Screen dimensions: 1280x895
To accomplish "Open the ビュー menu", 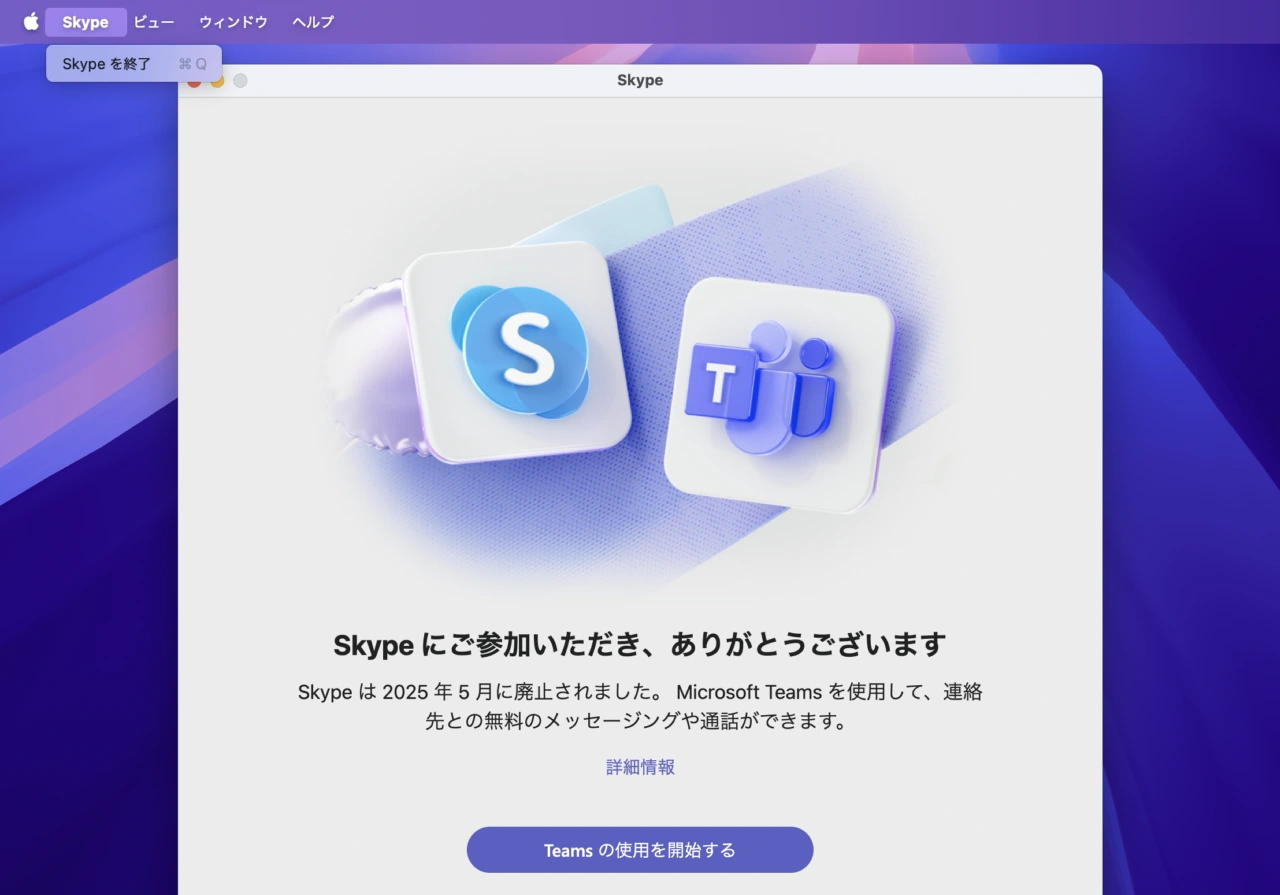I will tap(154, 21).
